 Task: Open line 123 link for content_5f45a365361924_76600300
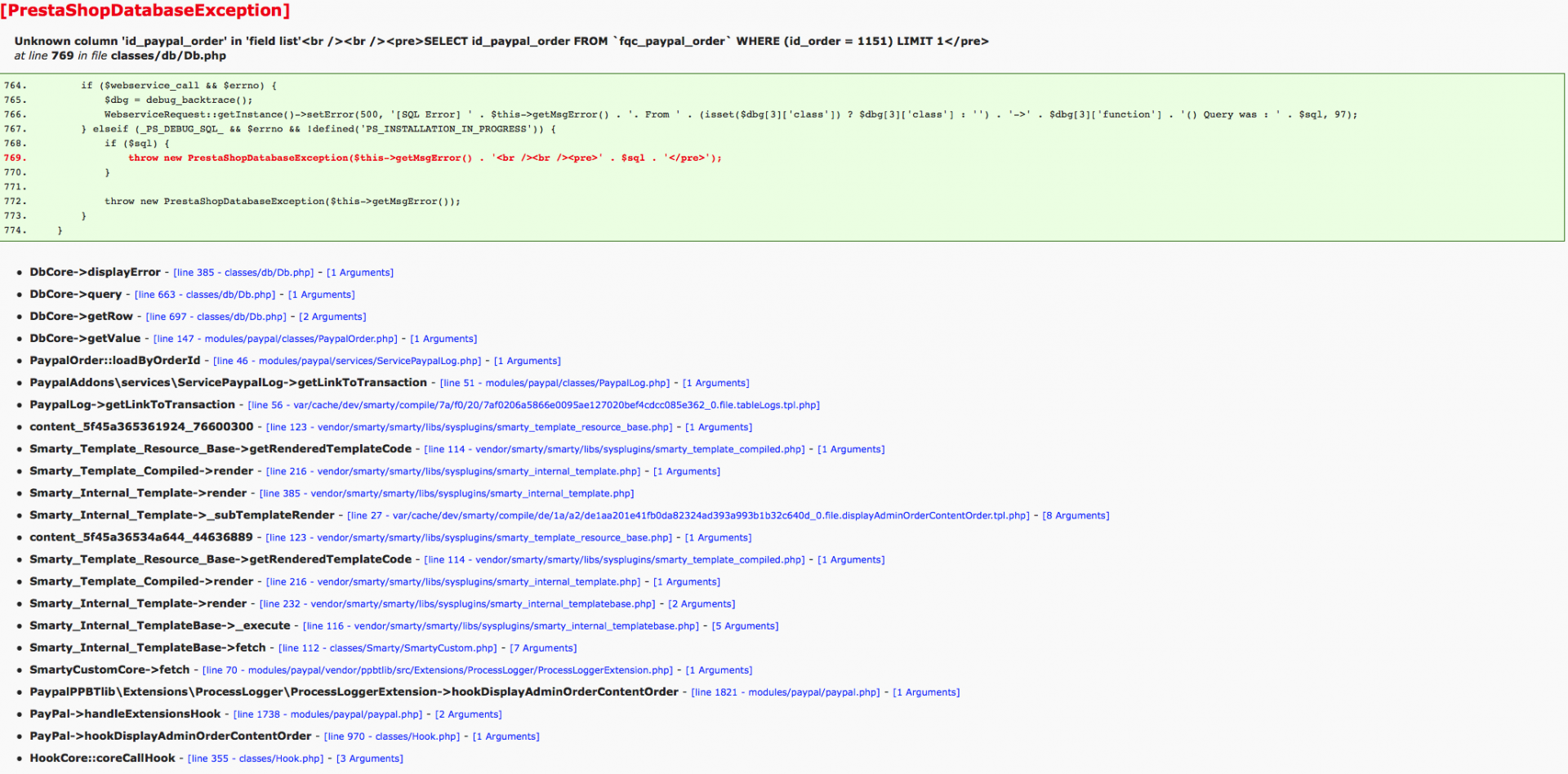pyautogui.click(x=470, y=427)
